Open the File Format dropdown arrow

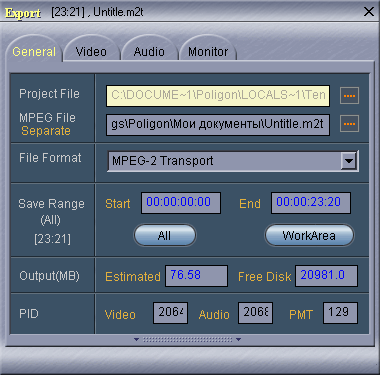pyautogui.click(x=349, y=161)
